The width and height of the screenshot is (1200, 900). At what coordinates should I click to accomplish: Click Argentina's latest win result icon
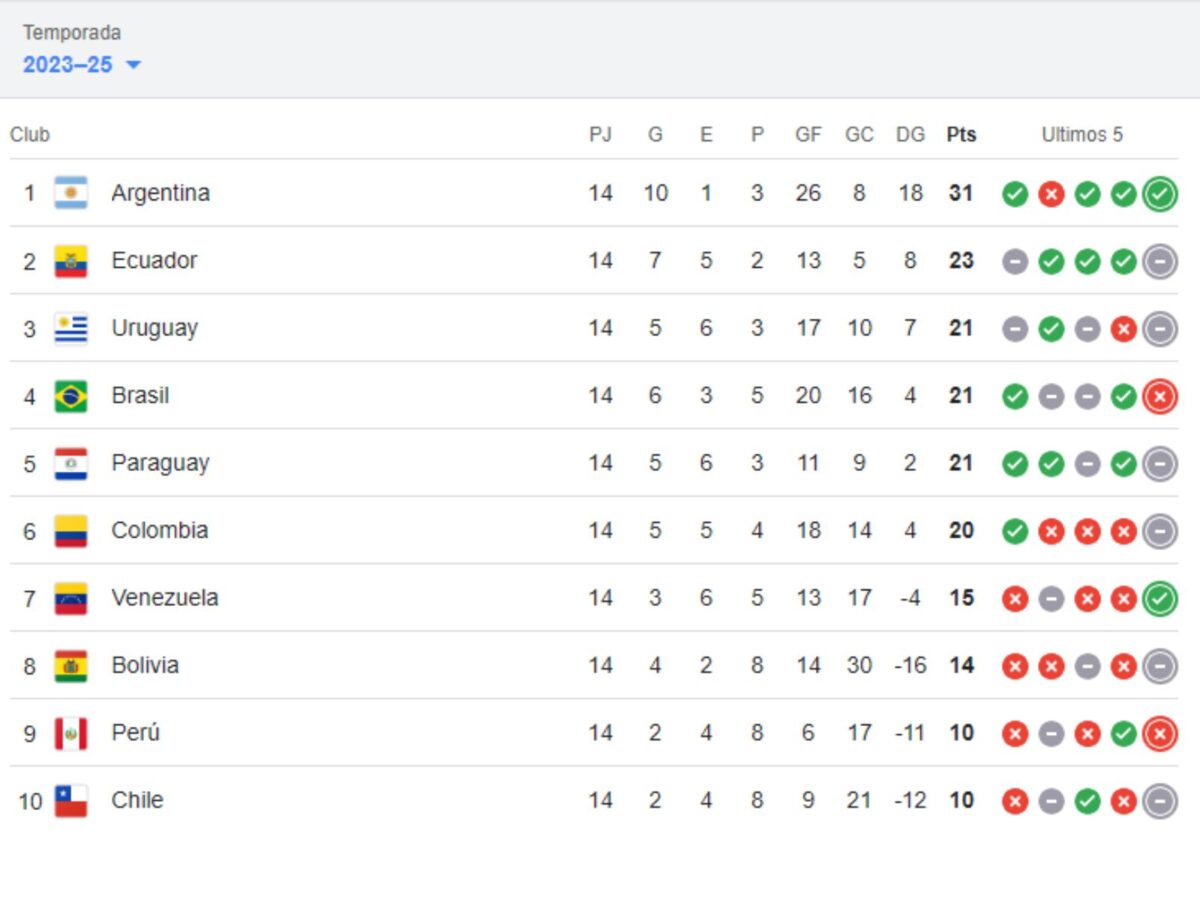click(1160, 194)
